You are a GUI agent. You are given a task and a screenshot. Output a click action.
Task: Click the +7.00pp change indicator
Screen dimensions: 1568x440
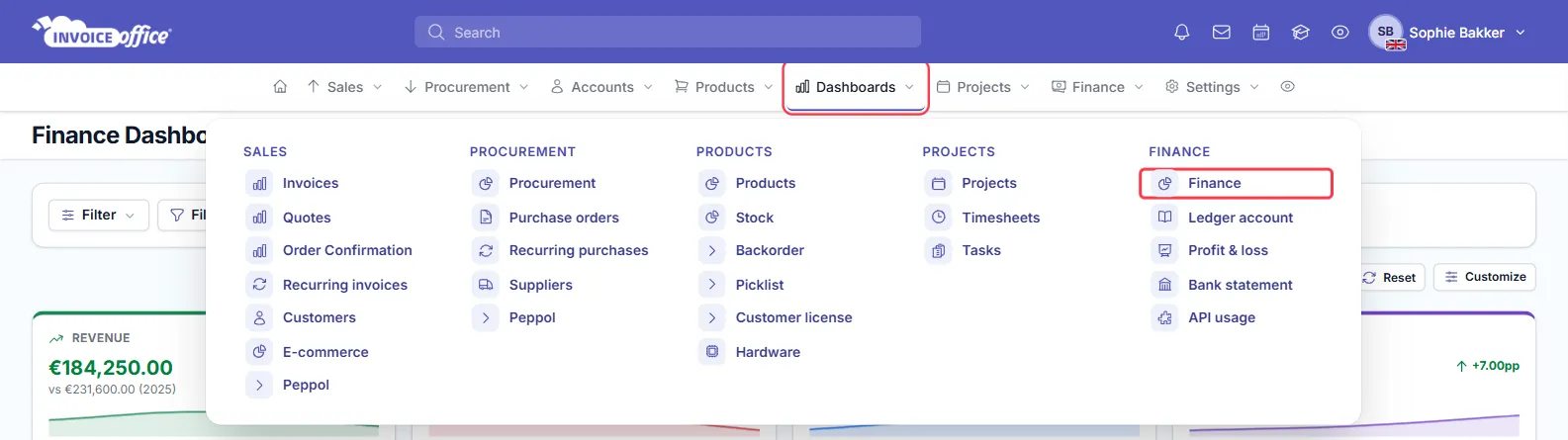[x=1488, y=366]
